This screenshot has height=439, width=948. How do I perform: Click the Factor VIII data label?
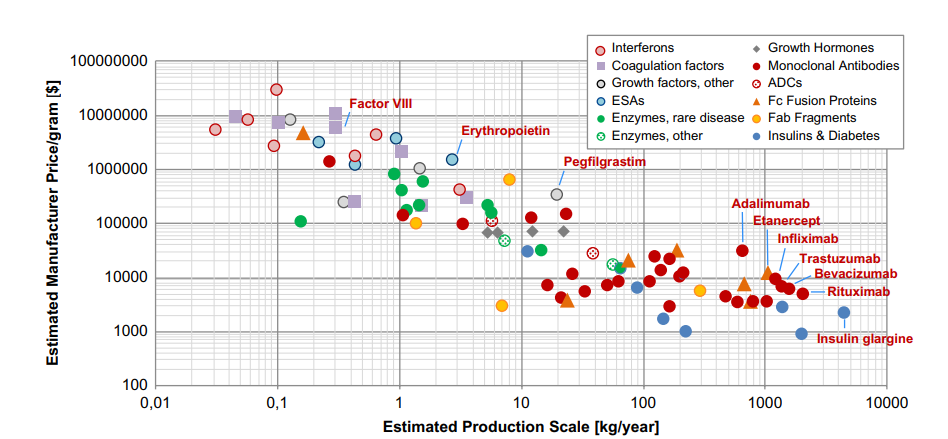pyautogui.click(x=381, y=103)
